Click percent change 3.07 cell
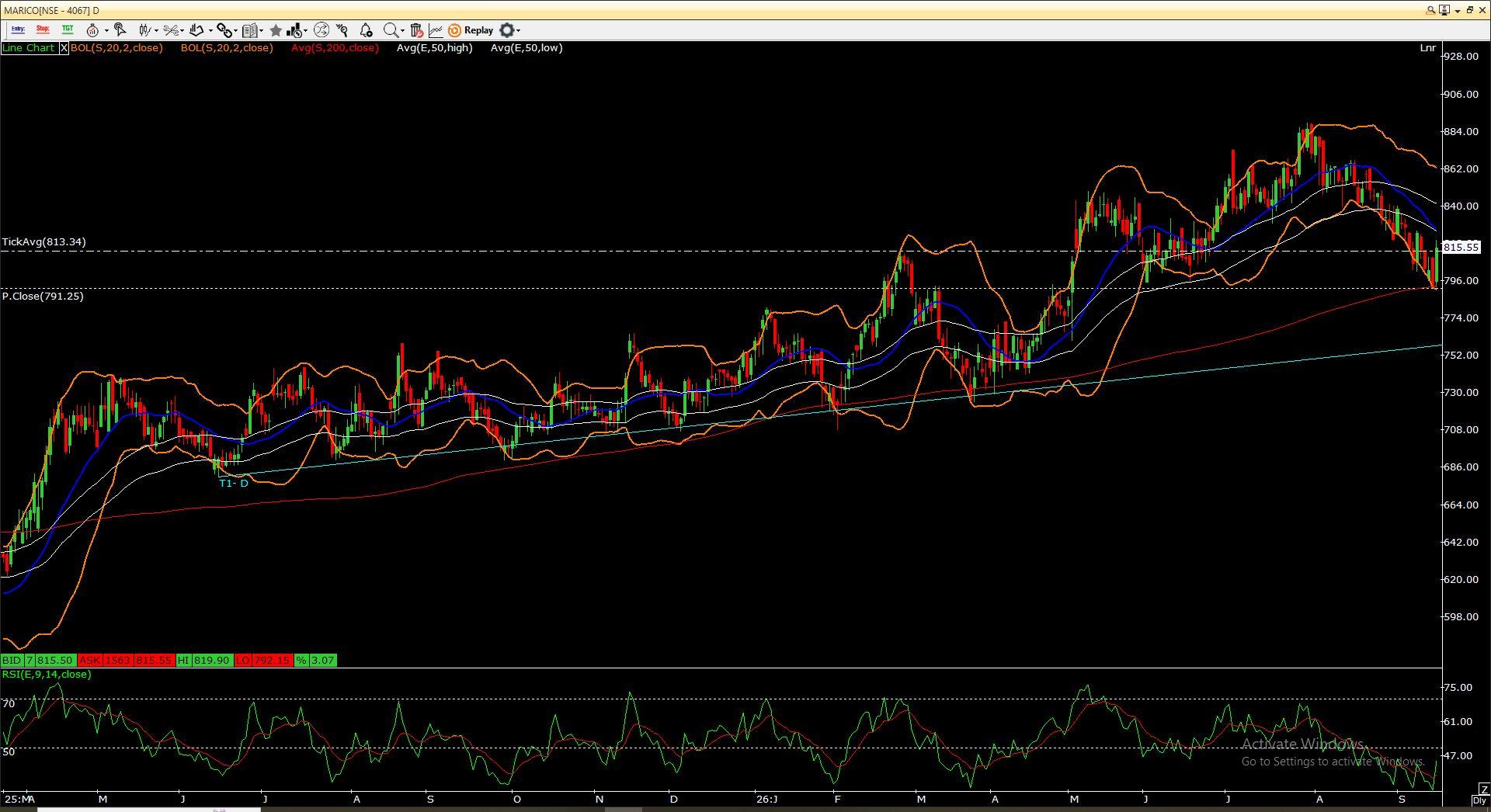The image size is (1491, 812). point(322,661)
